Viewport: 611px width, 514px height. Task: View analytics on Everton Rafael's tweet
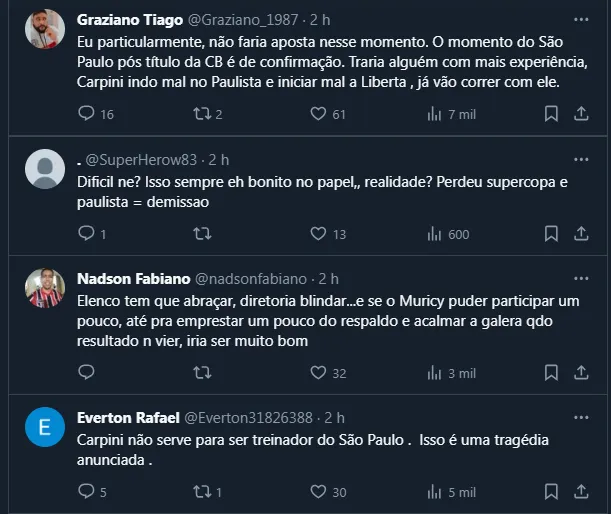[x=434, y=491]
